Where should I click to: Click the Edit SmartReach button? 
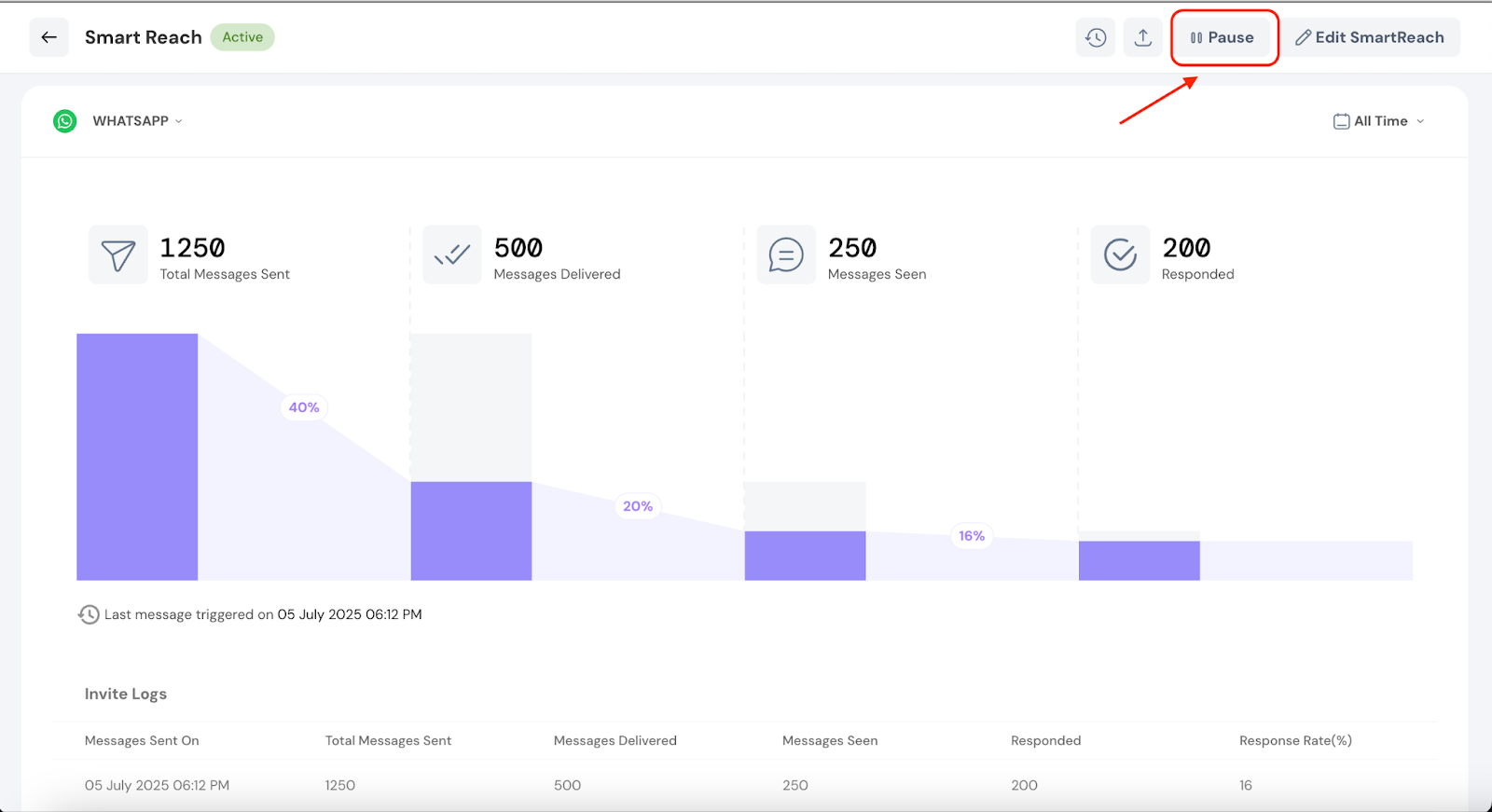tap(1369, 37)
